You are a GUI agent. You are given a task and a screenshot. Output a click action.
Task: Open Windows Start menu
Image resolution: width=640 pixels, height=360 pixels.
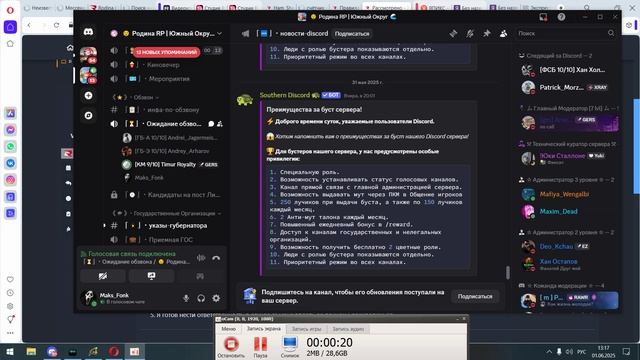point(10,351)
